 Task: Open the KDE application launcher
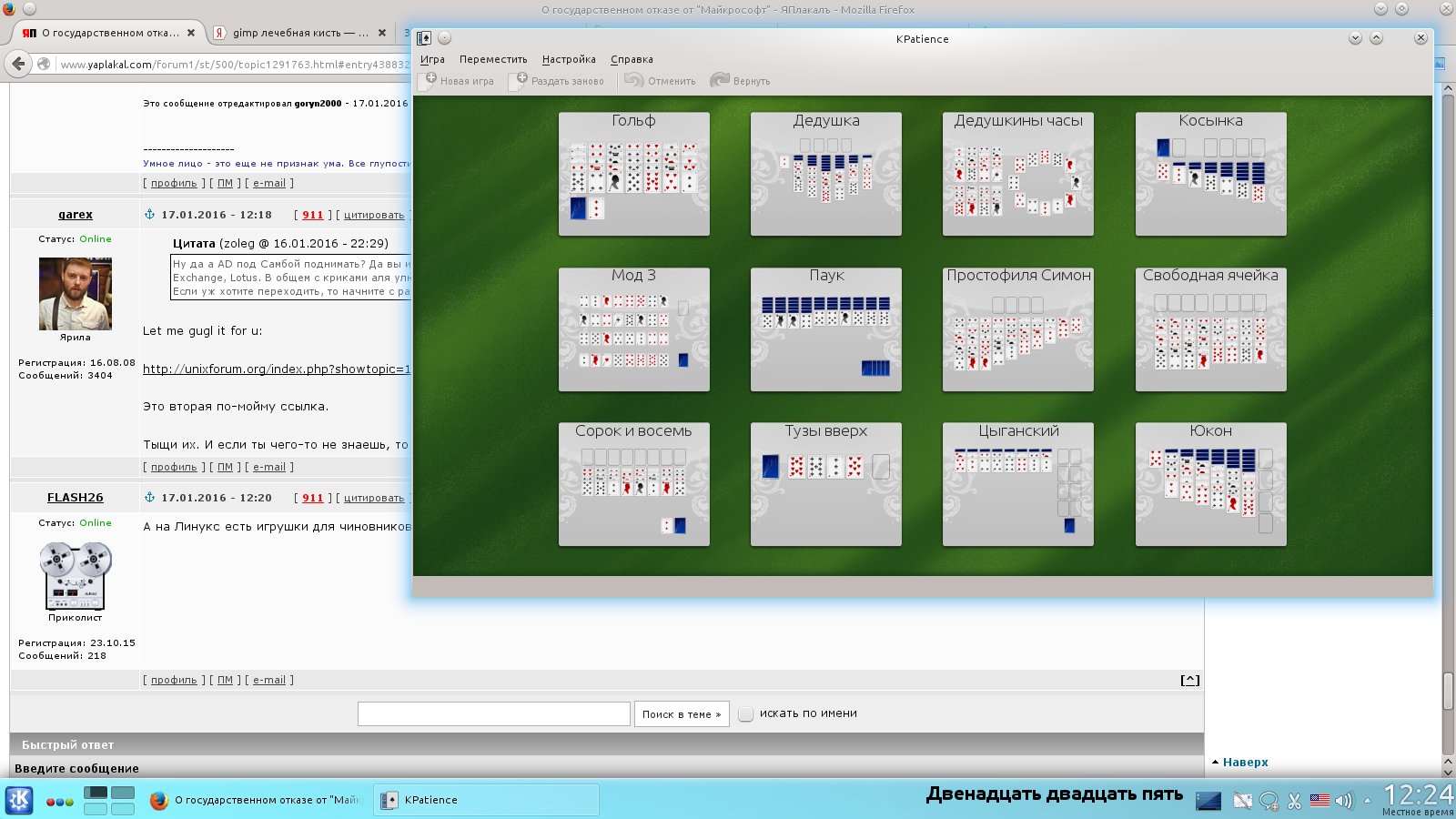tap(19, 800)
